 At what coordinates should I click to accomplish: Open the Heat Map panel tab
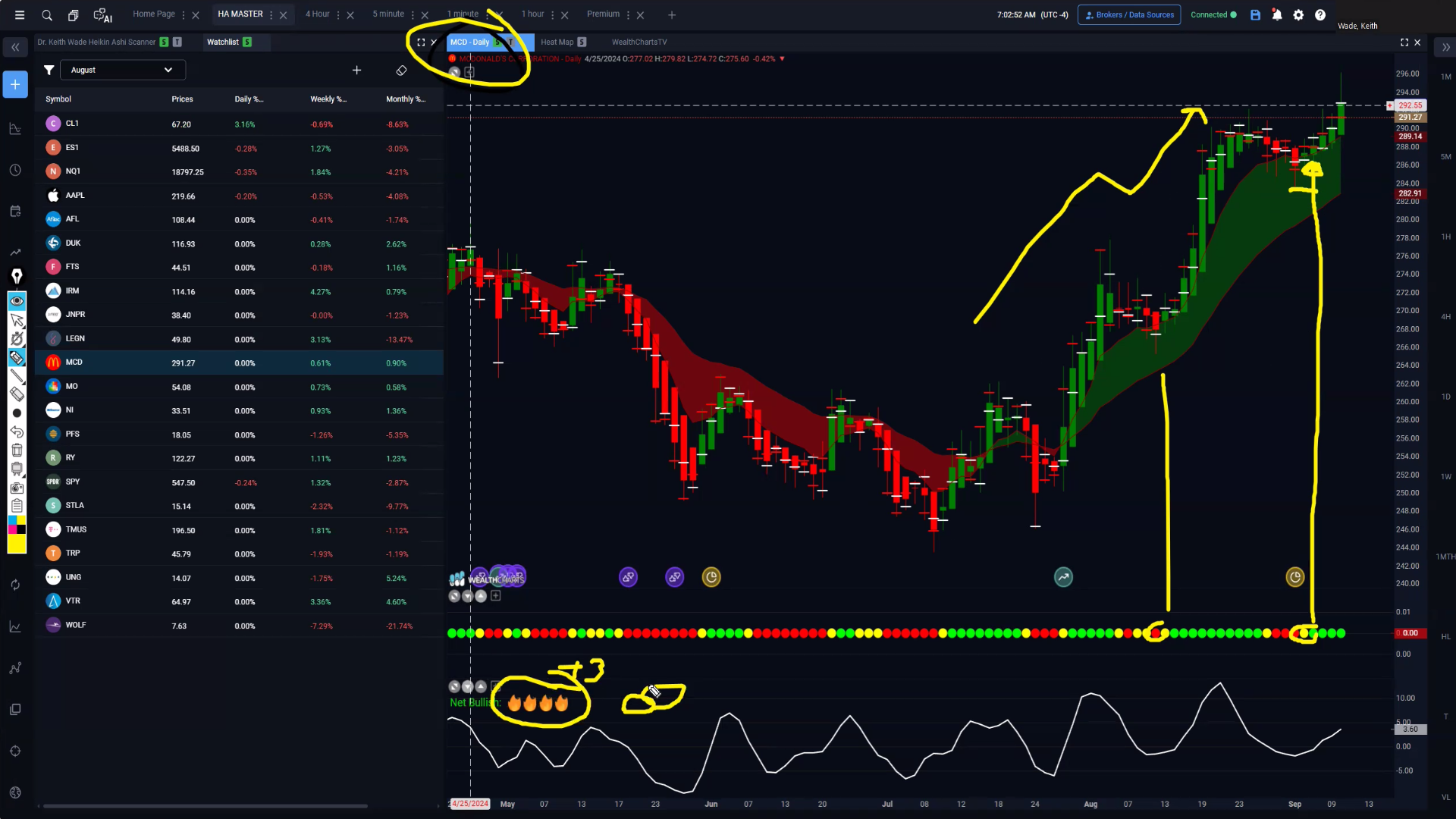(557, 42)
